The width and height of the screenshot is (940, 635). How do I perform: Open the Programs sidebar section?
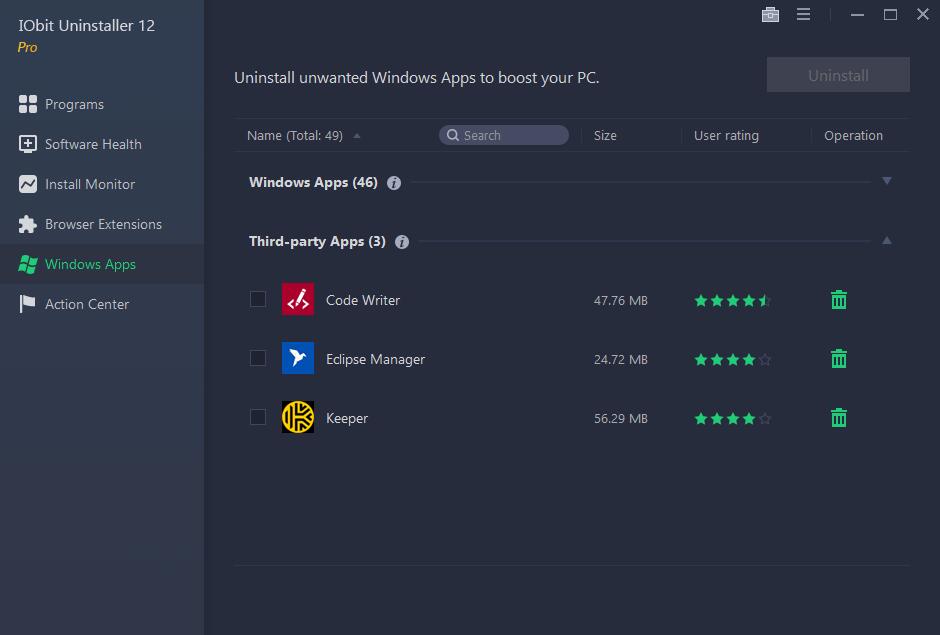tap(74, 104)
